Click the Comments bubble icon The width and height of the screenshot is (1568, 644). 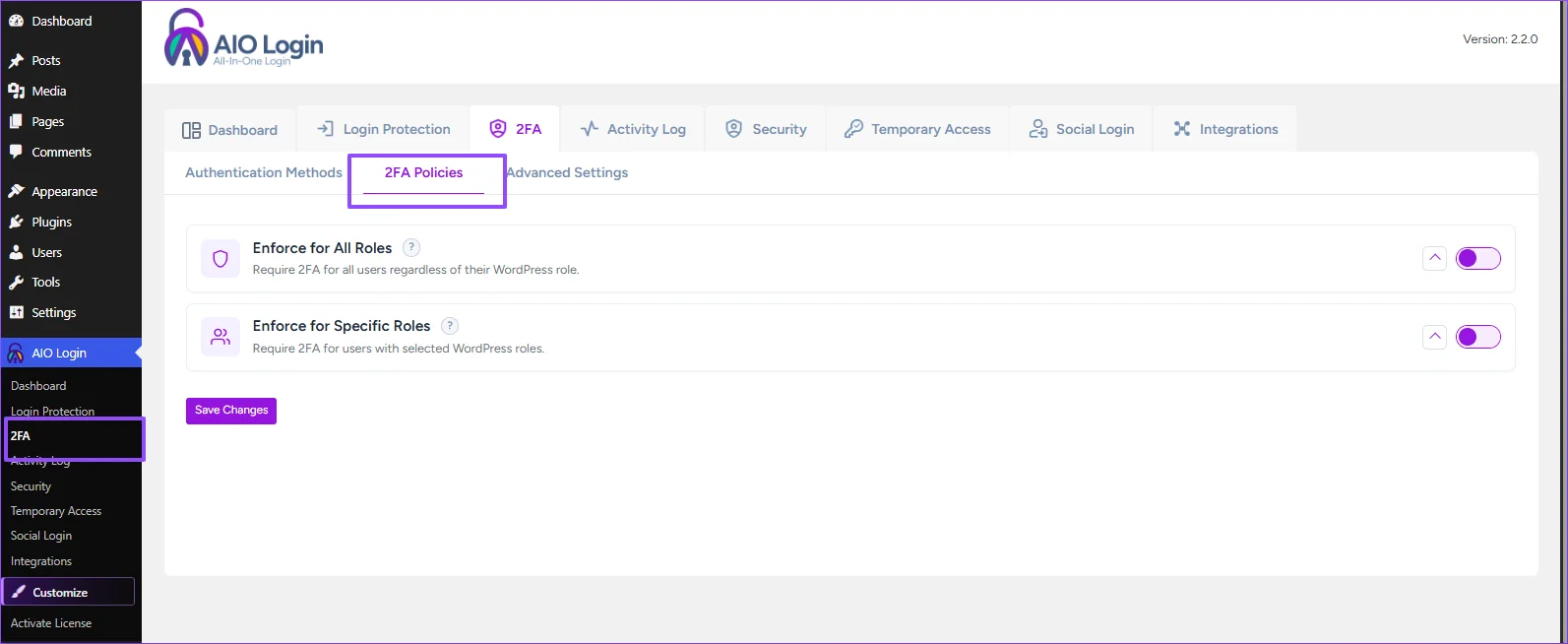(x=16, y=152)
